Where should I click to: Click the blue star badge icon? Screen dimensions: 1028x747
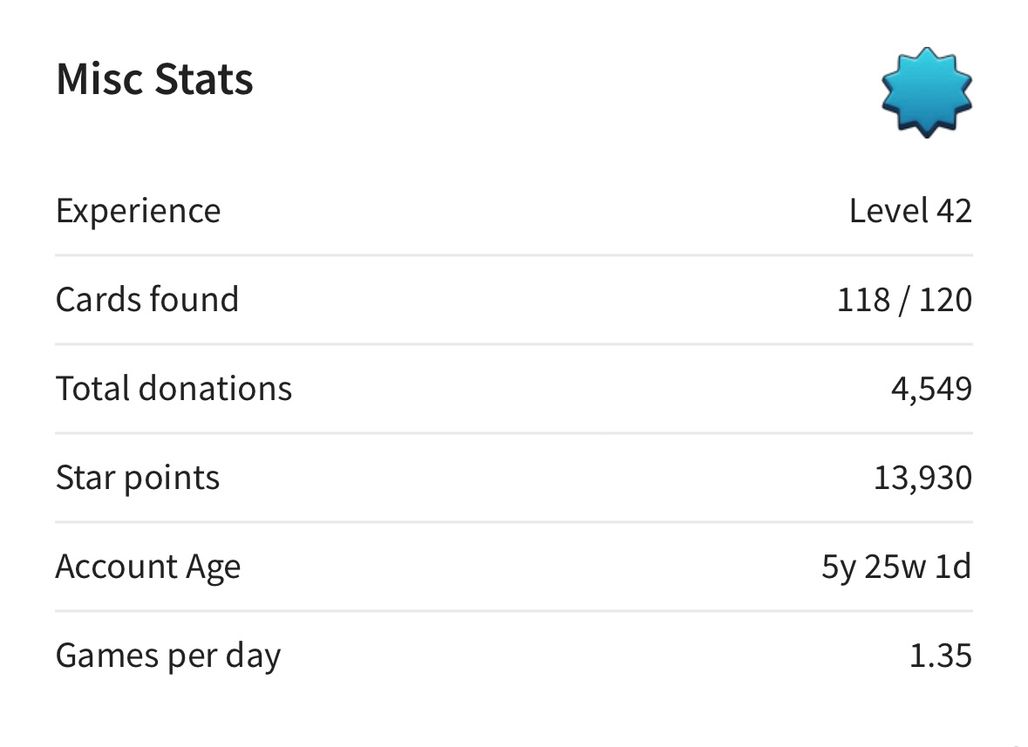click(x=926, y=92)
